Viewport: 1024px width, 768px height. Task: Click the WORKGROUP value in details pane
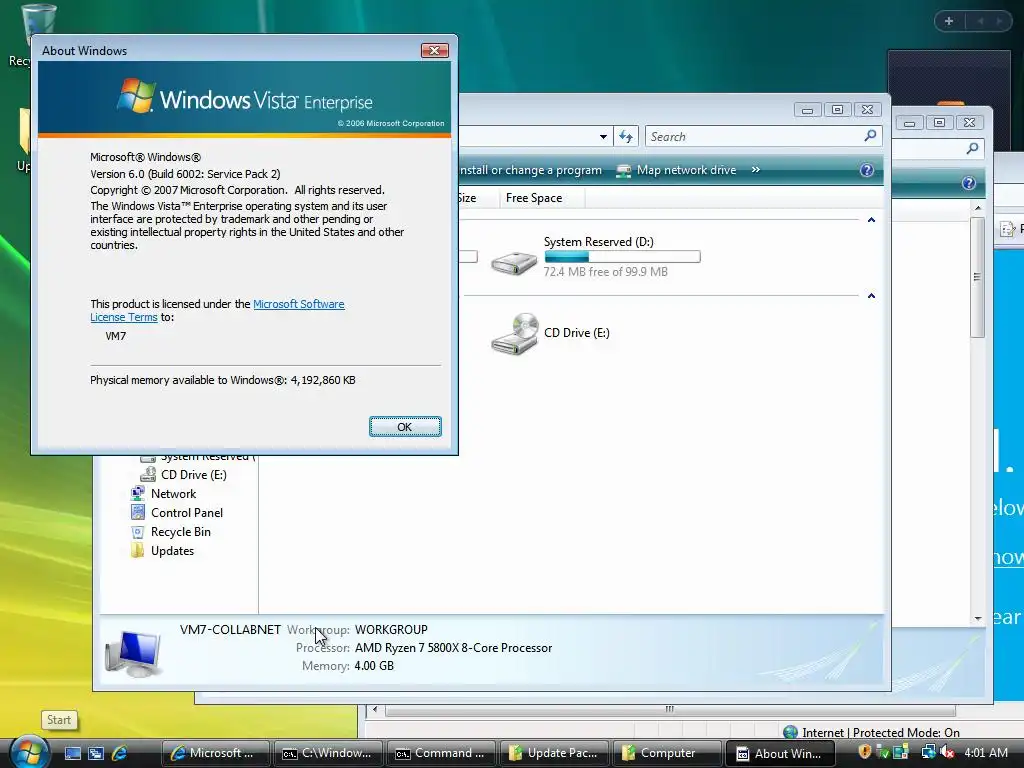pos(391,630)
